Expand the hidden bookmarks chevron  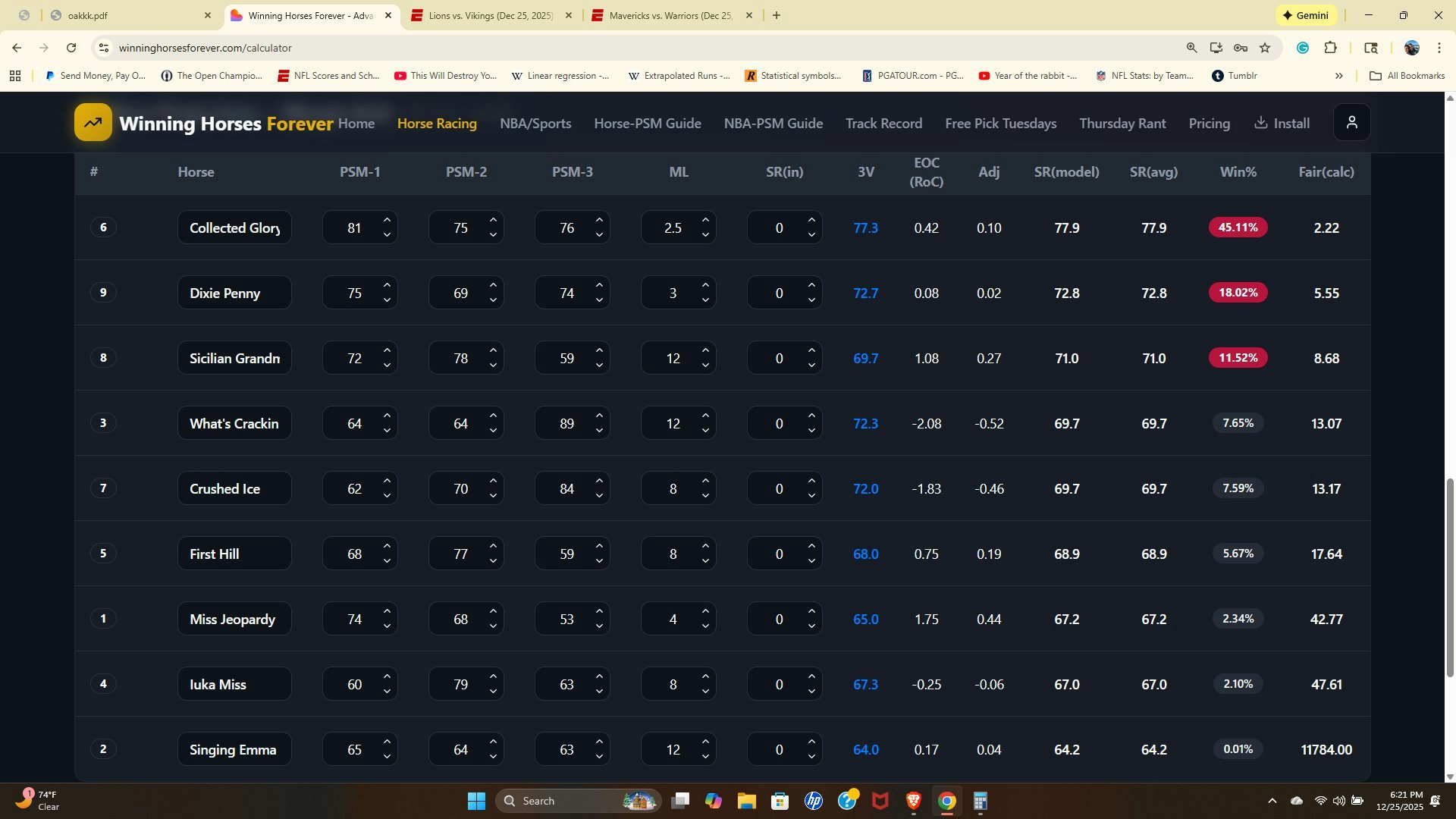[x=1338, y=76]
